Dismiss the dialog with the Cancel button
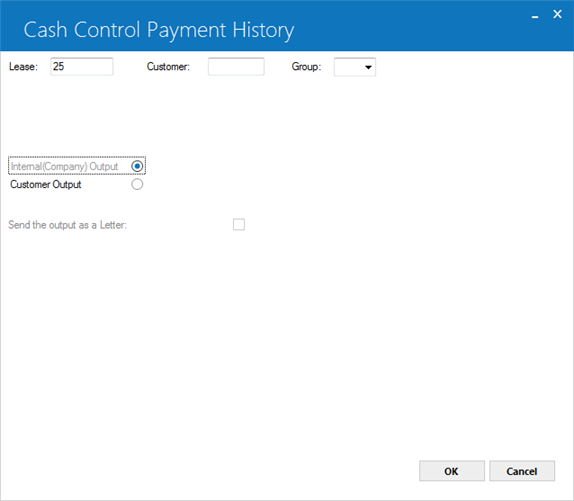Viewport: 574px width, 501px height. click(x=522, y=471)
